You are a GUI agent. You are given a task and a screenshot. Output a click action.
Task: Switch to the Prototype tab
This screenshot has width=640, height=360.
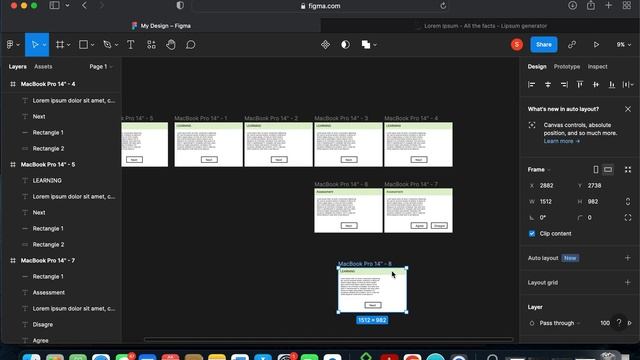567,67
